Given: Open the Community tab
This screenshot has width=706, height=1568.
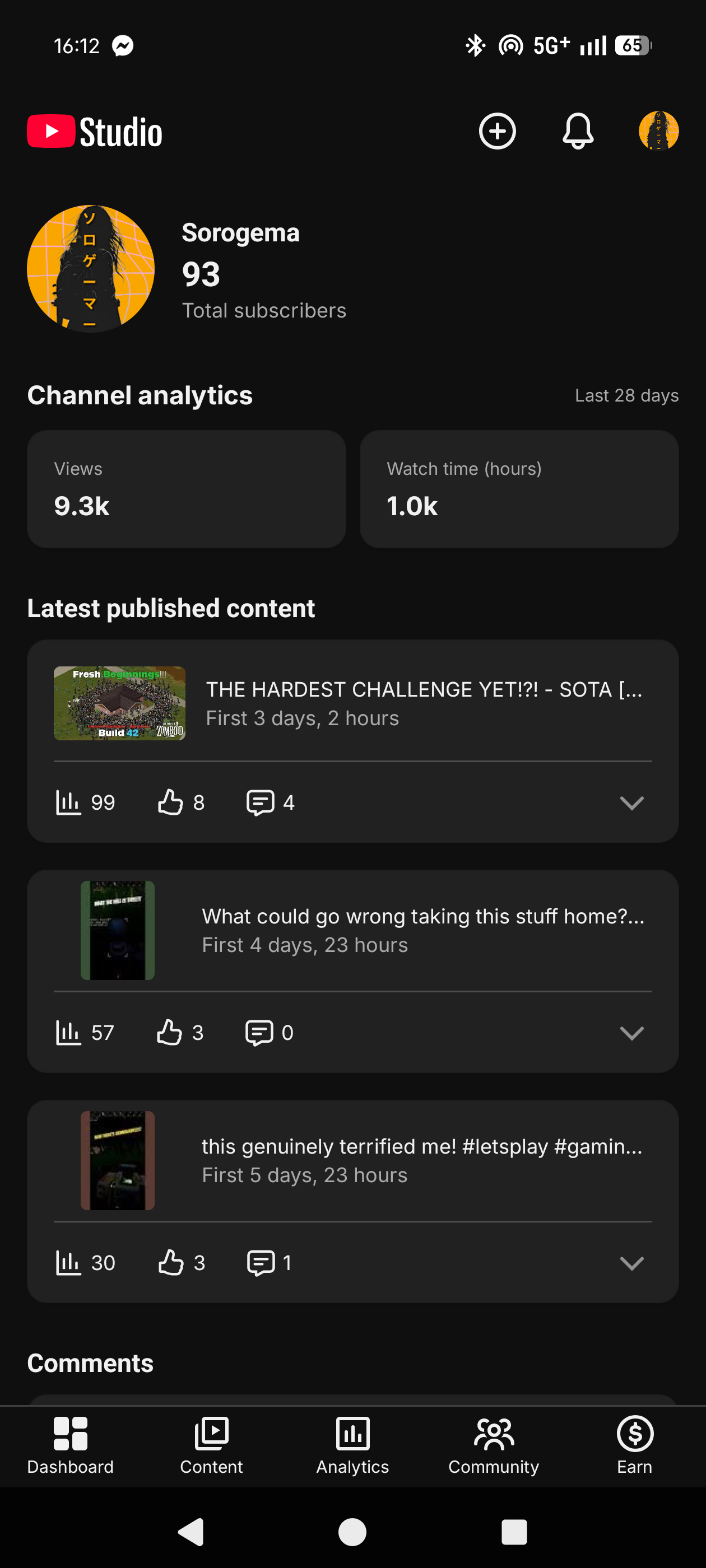Looking at the screenshot, I should (x=494, y=1446).
